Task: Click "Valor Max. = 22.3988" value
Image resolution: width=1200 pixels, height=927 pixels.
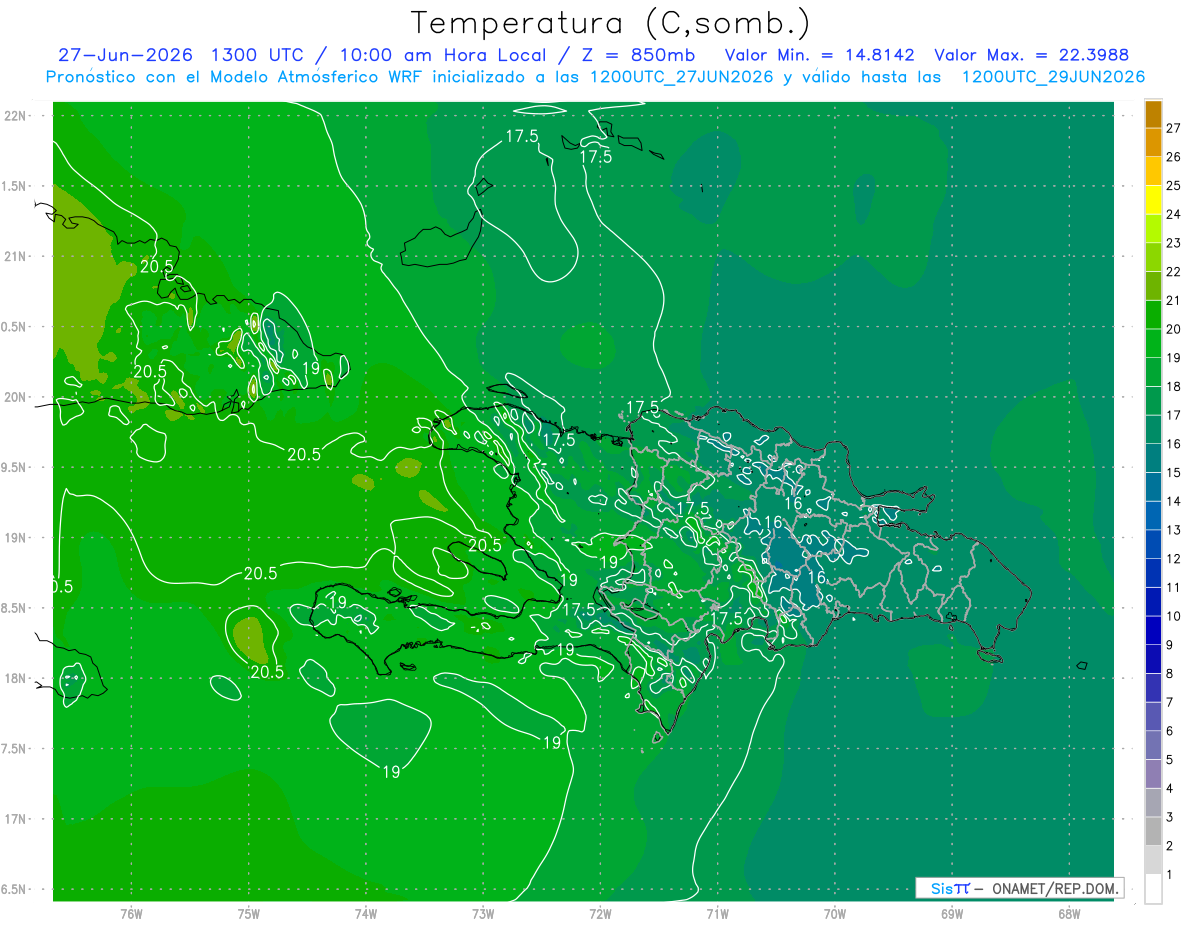Action: click(1031, 55)
